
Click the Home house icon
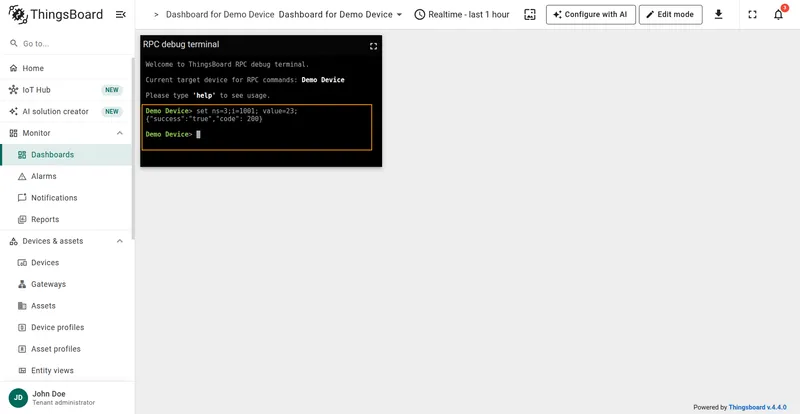click(x=13, y=68)
